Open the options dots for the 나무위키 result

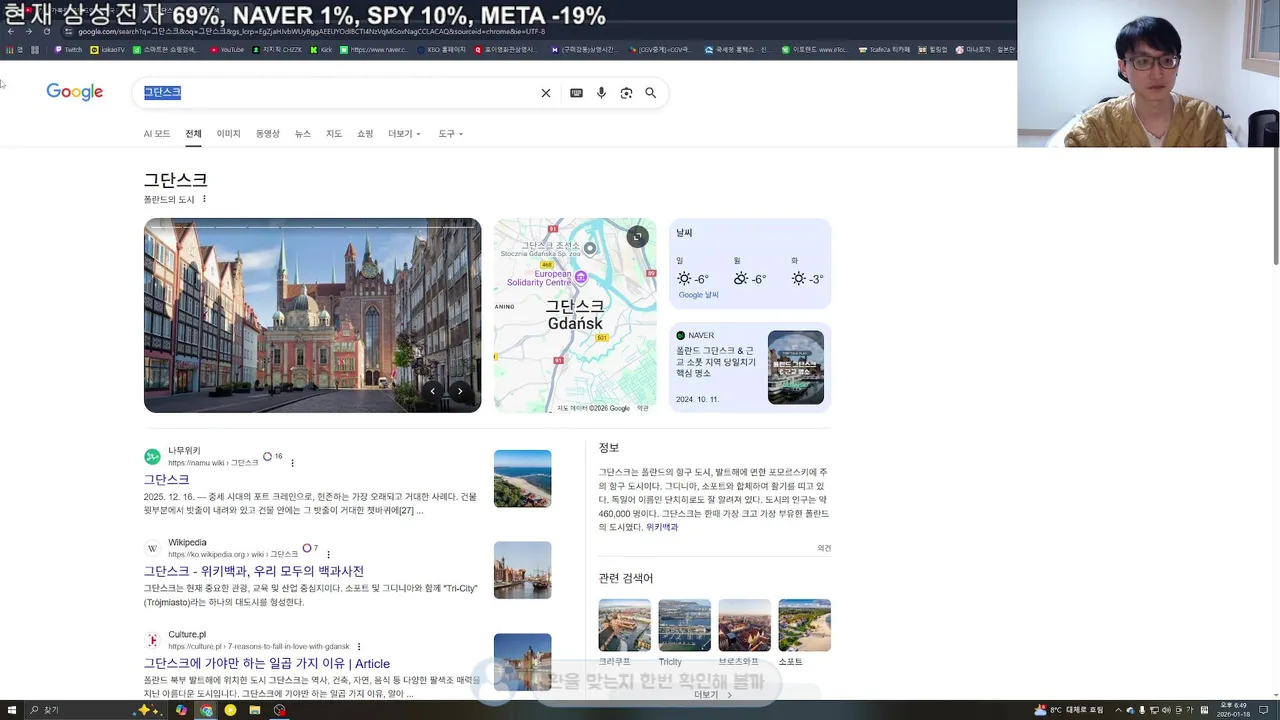tap(292, 463)
